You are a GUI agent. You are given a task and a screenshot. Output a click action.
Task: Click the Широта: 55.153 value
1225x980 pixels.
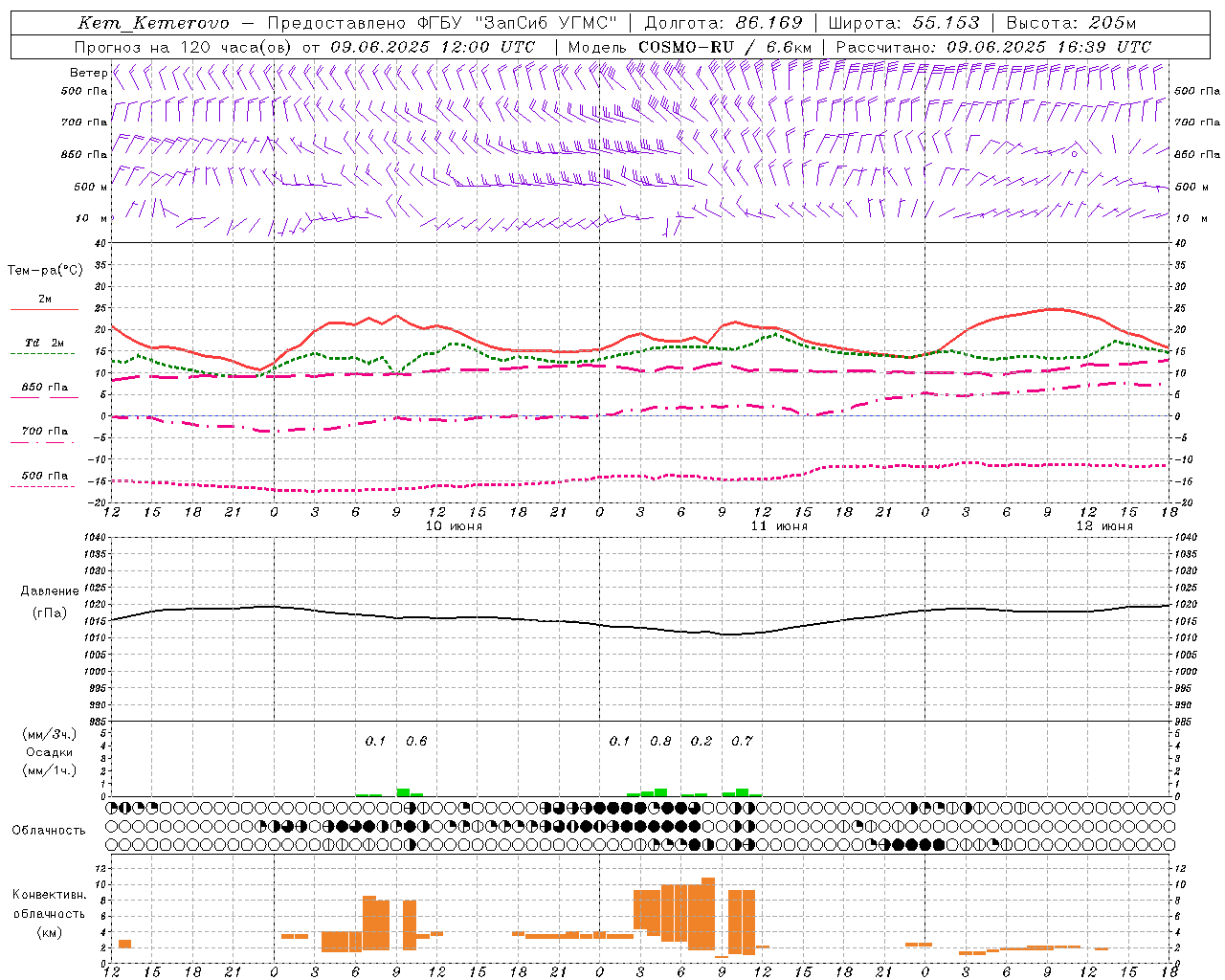click(903, 23)
